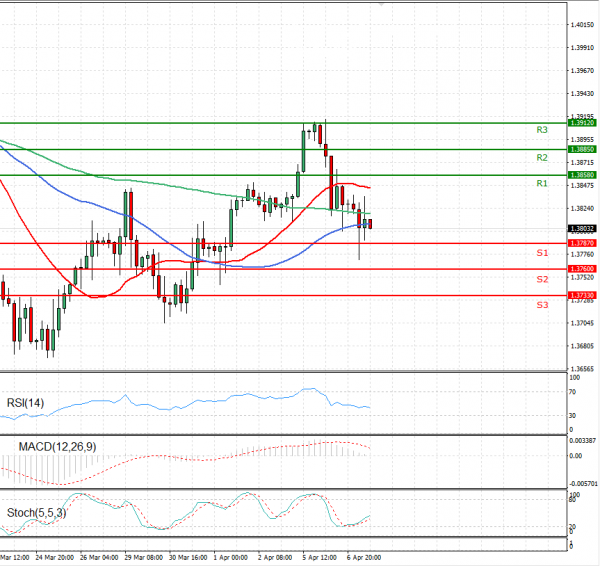This screenshot has width=600, height=566.
Task: Click the 1.38240 price axis value
Action: [x=582, y=209]
